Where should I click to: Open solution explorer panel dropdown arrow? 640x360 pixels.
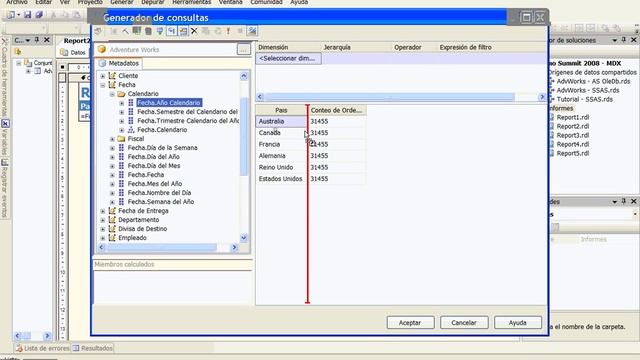(x=614, y=40)
